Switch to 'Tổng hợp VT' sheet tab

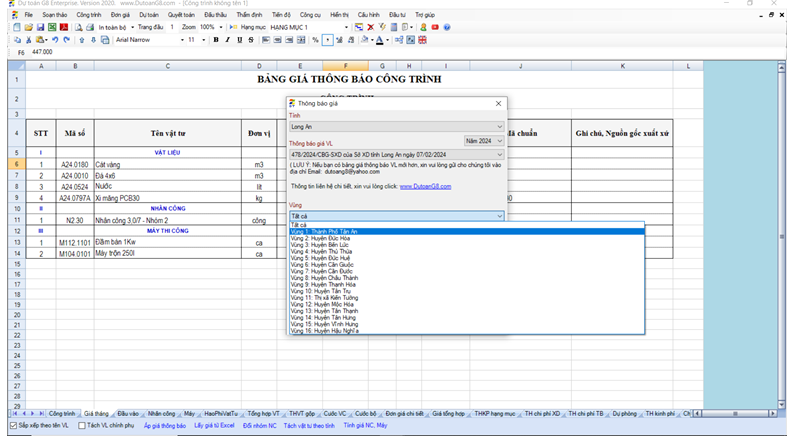pos(263,414)
